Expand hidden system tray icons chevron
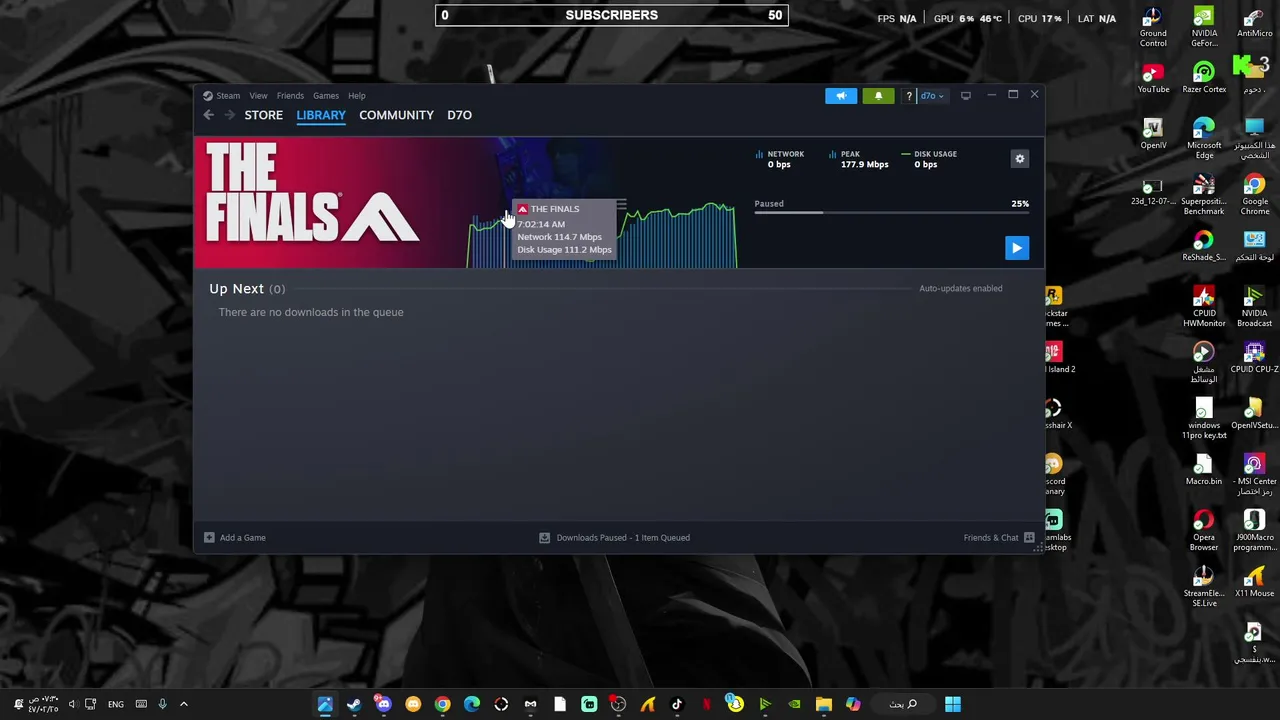Viewport: 1280px width, 720px height. (184, 704)
